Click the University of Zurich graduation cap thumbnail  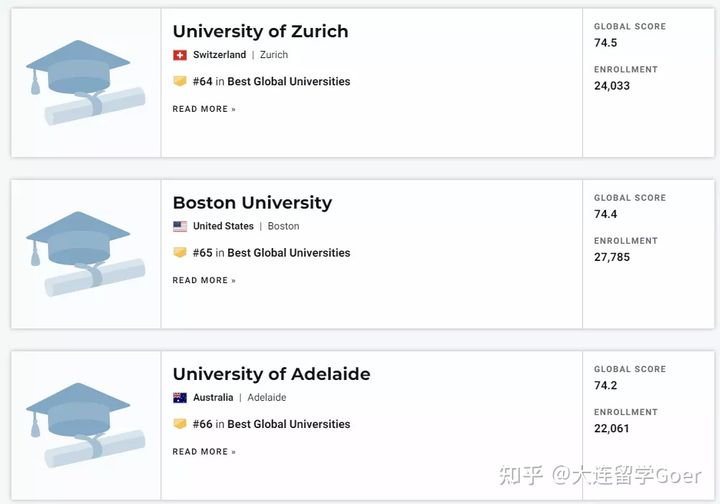(x=85, y=83)
